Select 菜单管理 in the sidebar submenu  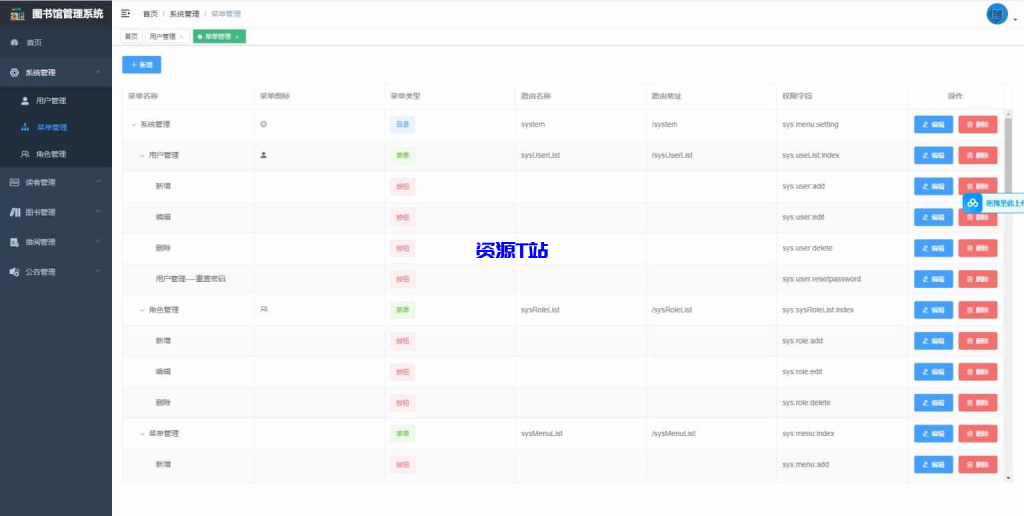pyautogui.click(x=52, y=128)
